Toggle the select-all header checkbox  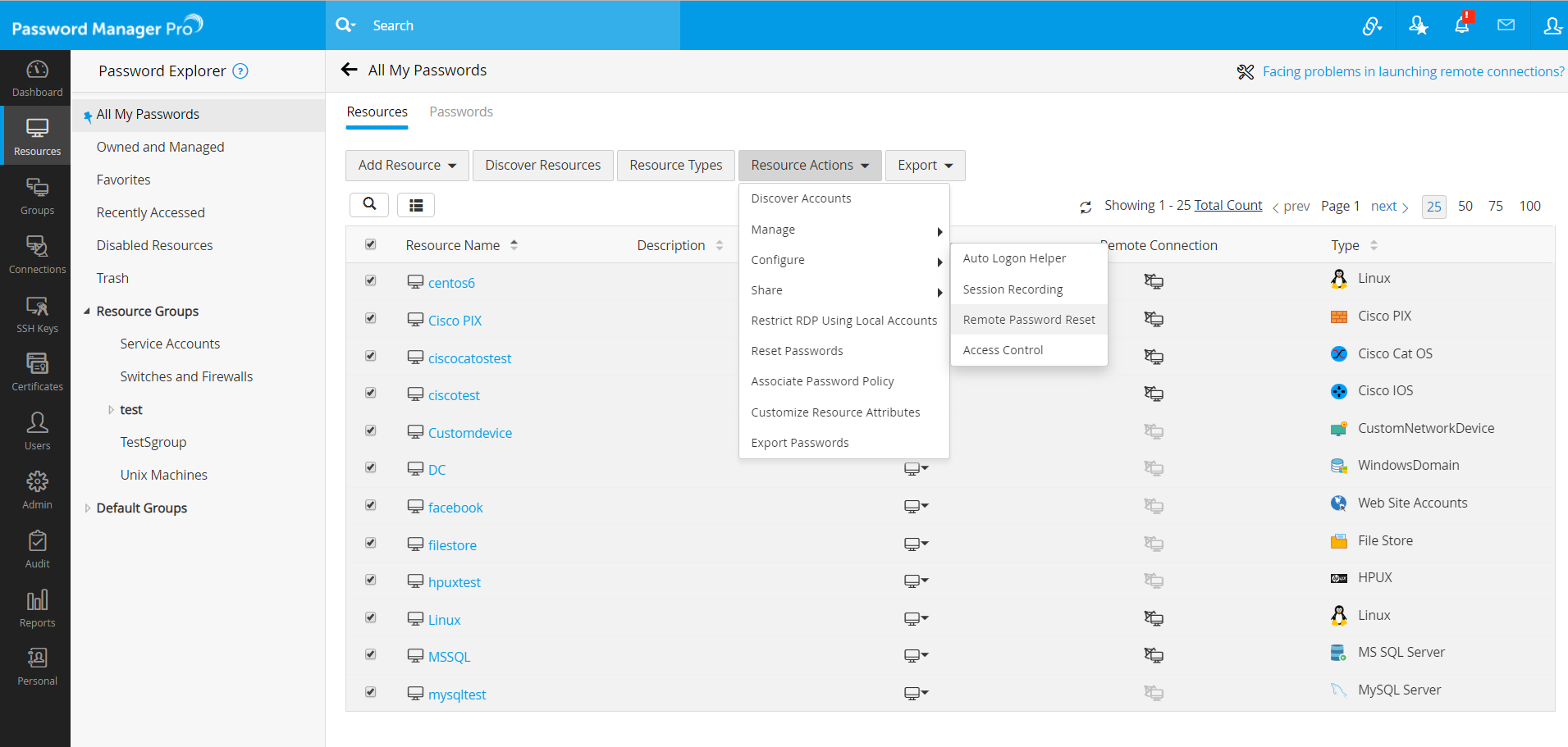[371, 244]
